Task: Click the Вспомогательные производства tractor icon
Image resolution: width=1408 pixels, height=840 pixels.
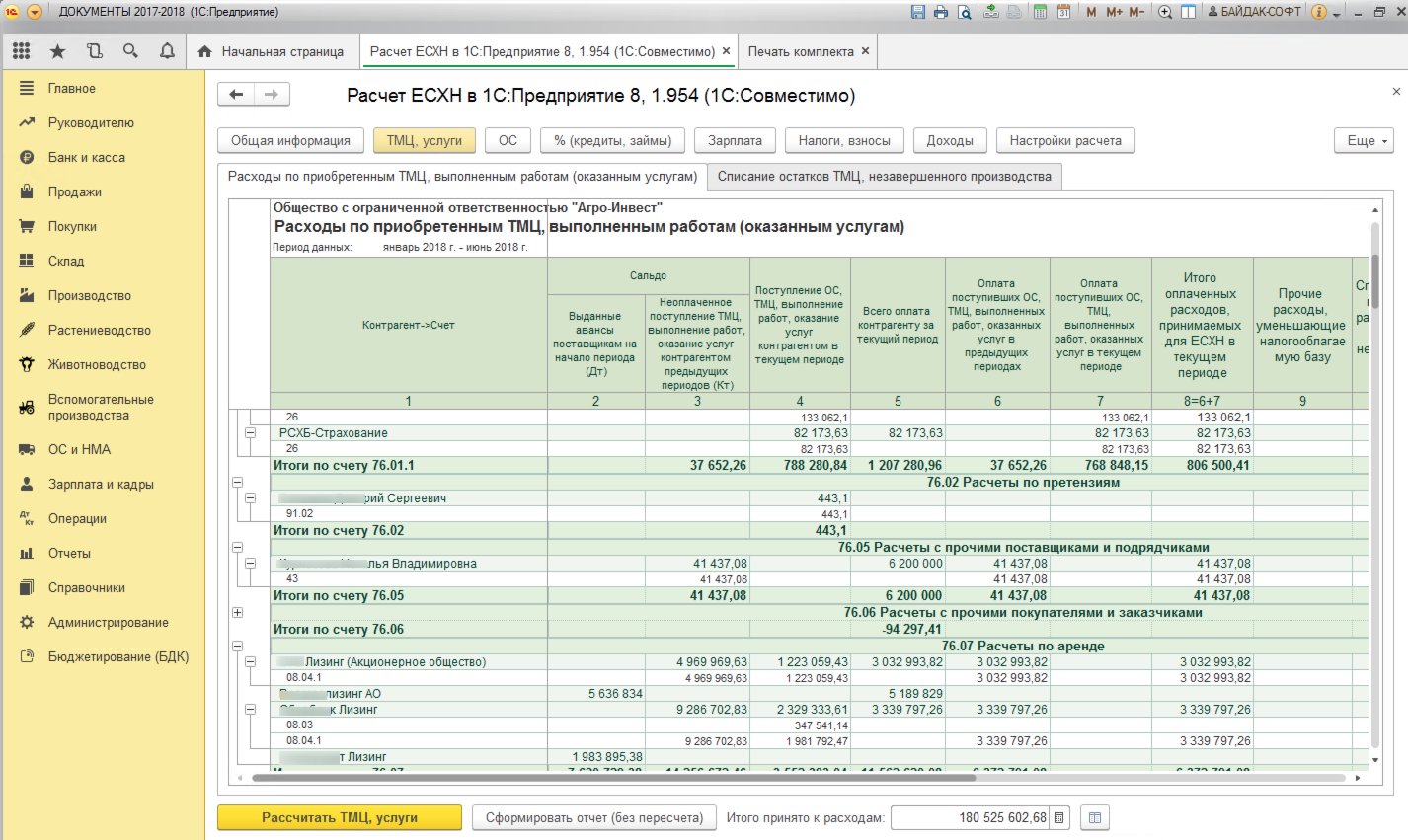Action: pyautogui.click(x=27, y=407)
